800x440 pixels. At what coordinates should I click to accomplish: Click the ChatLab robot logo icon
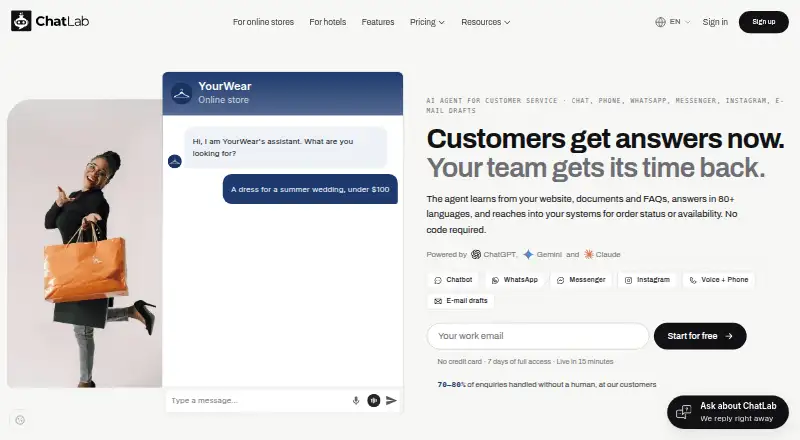point(21,21)
